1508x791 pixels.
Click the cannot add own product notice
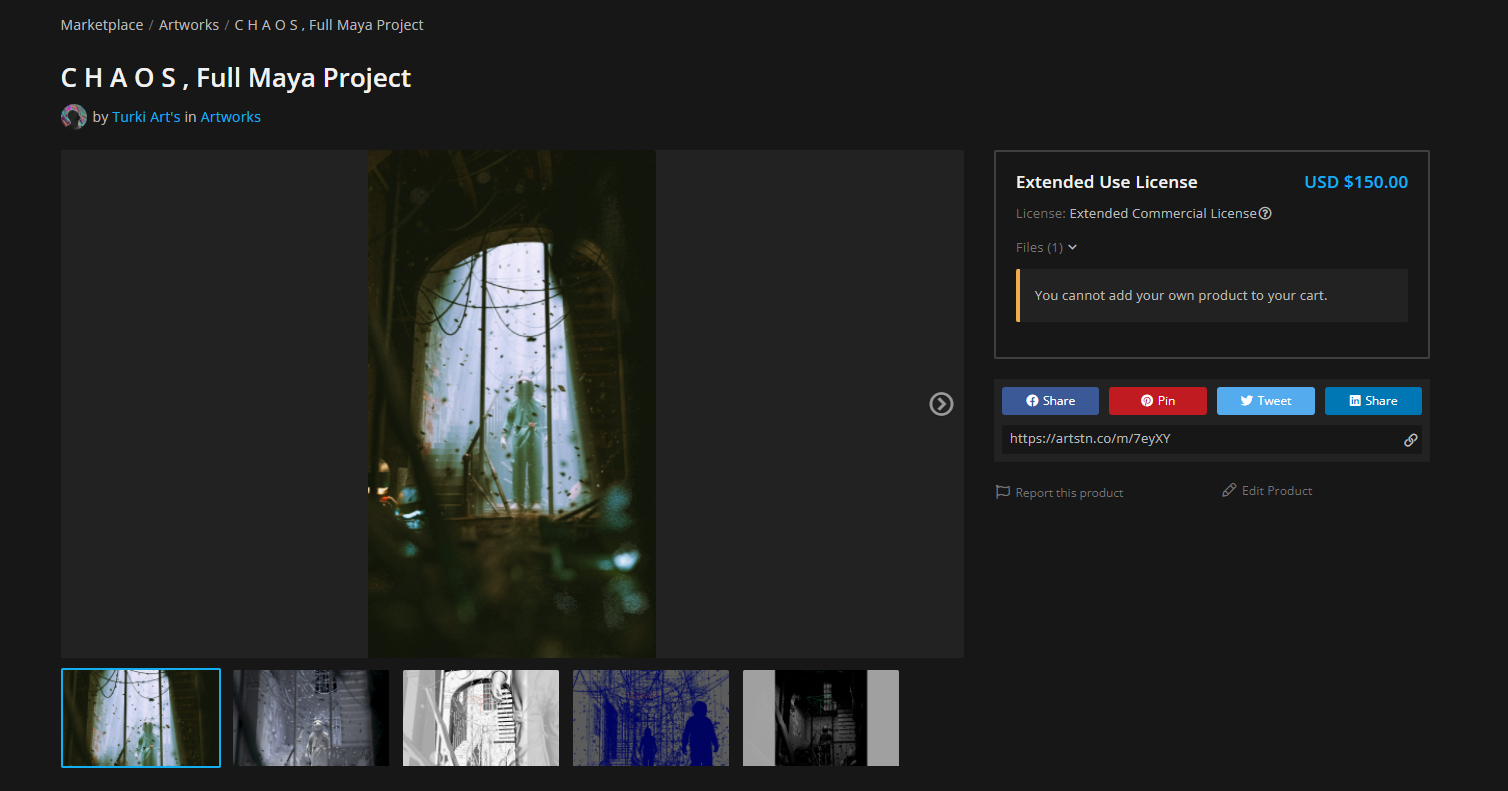tap(1212, 295)
